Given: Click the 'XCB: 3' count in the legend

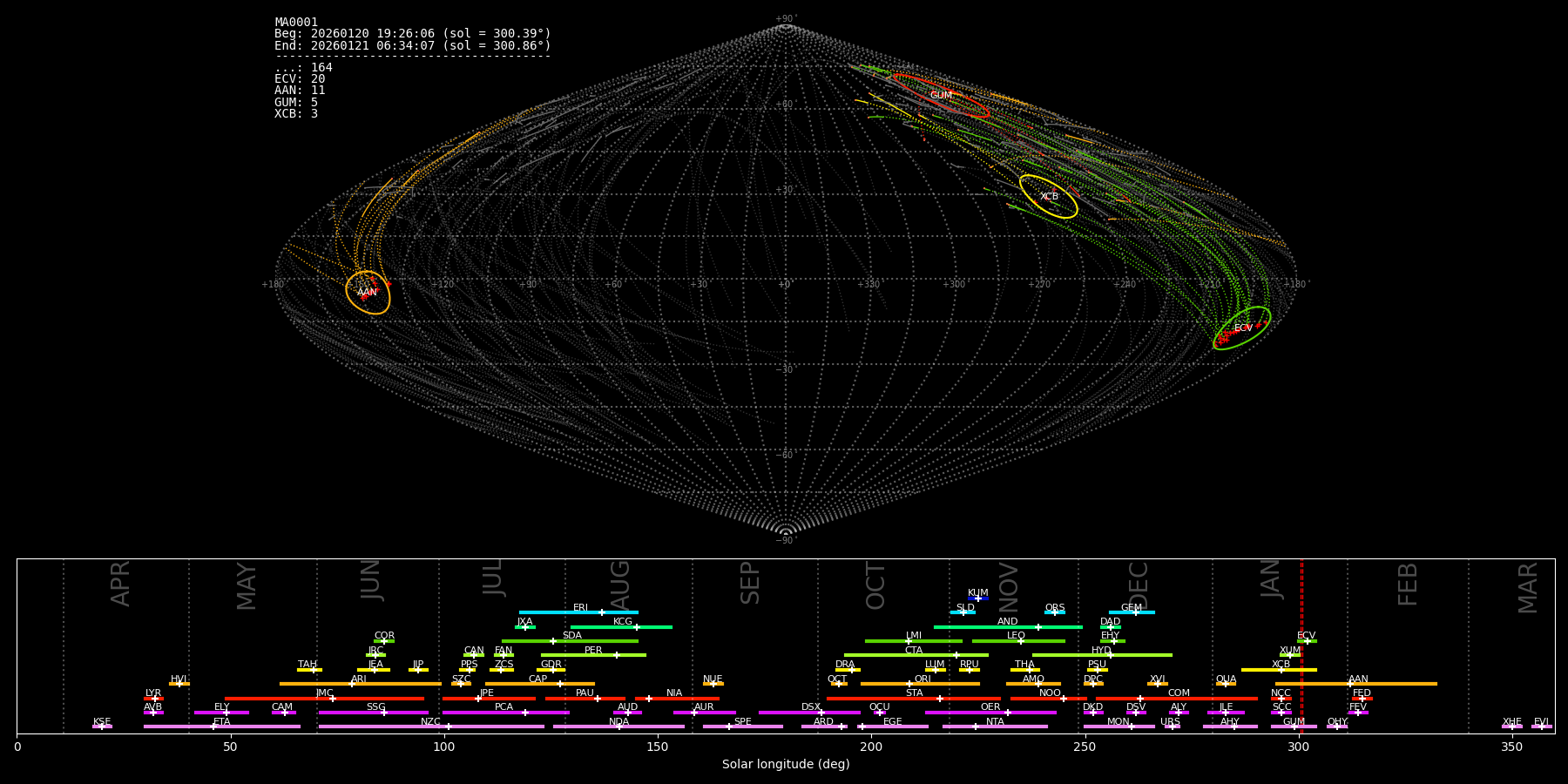Looking at the screenshot, I should [x=296, y=114].
